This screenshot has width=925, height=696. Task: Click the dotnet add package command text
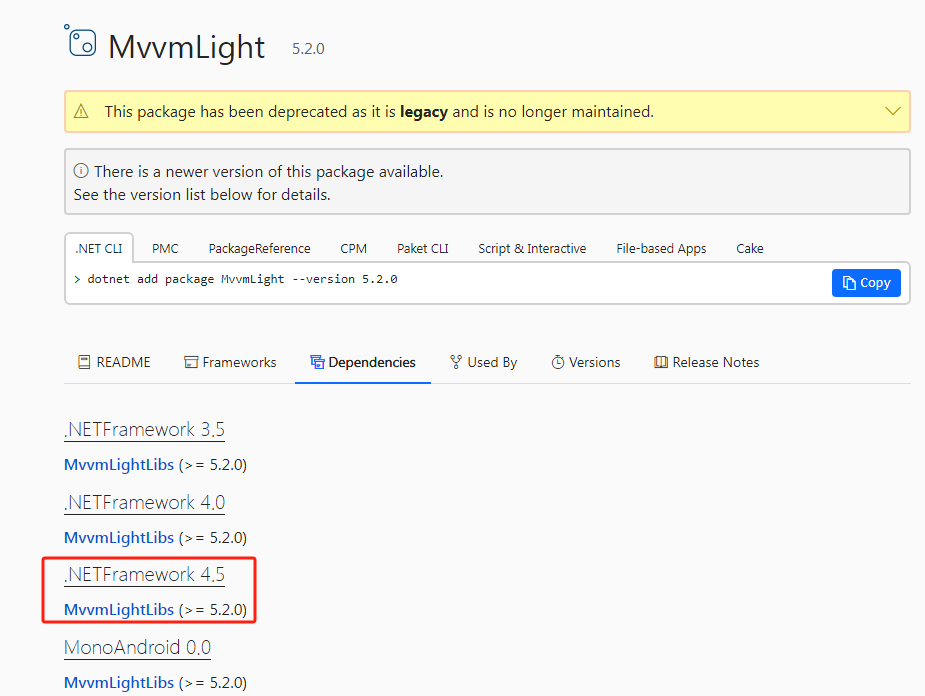[x=242, y=279]
